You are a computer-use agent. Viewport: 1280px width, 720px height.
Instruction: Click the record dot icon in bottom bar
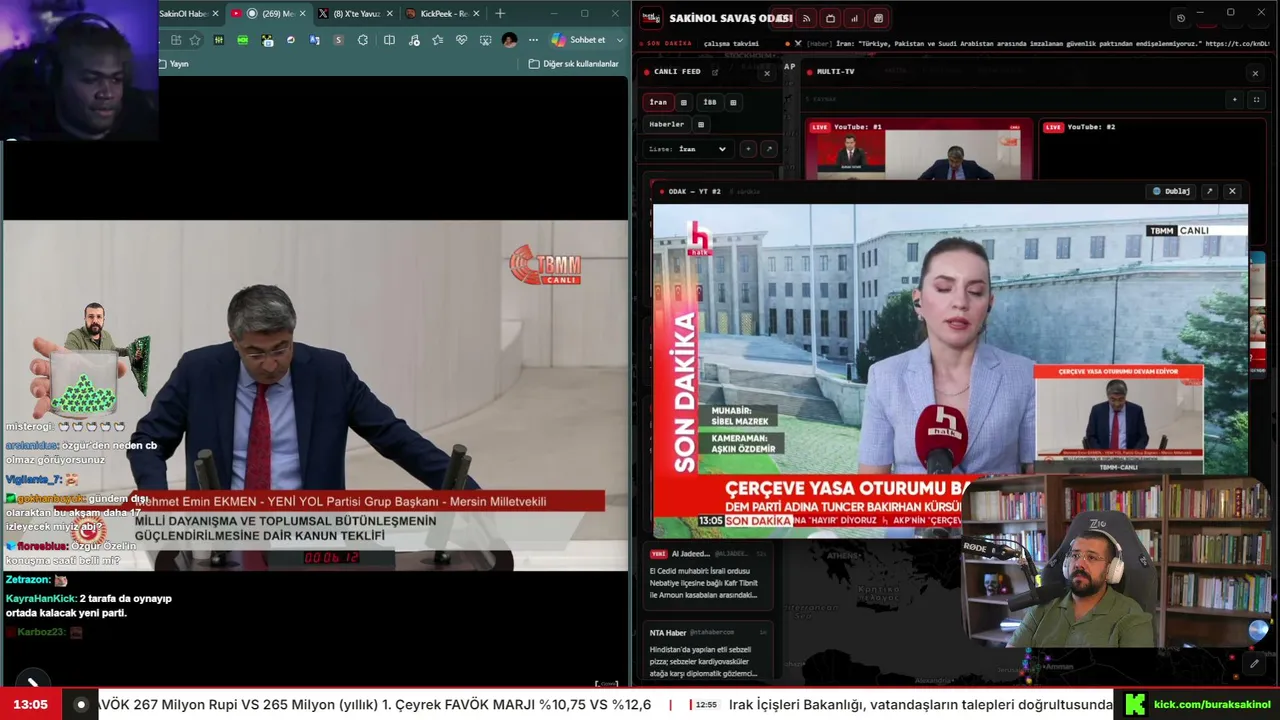point(81,705)
